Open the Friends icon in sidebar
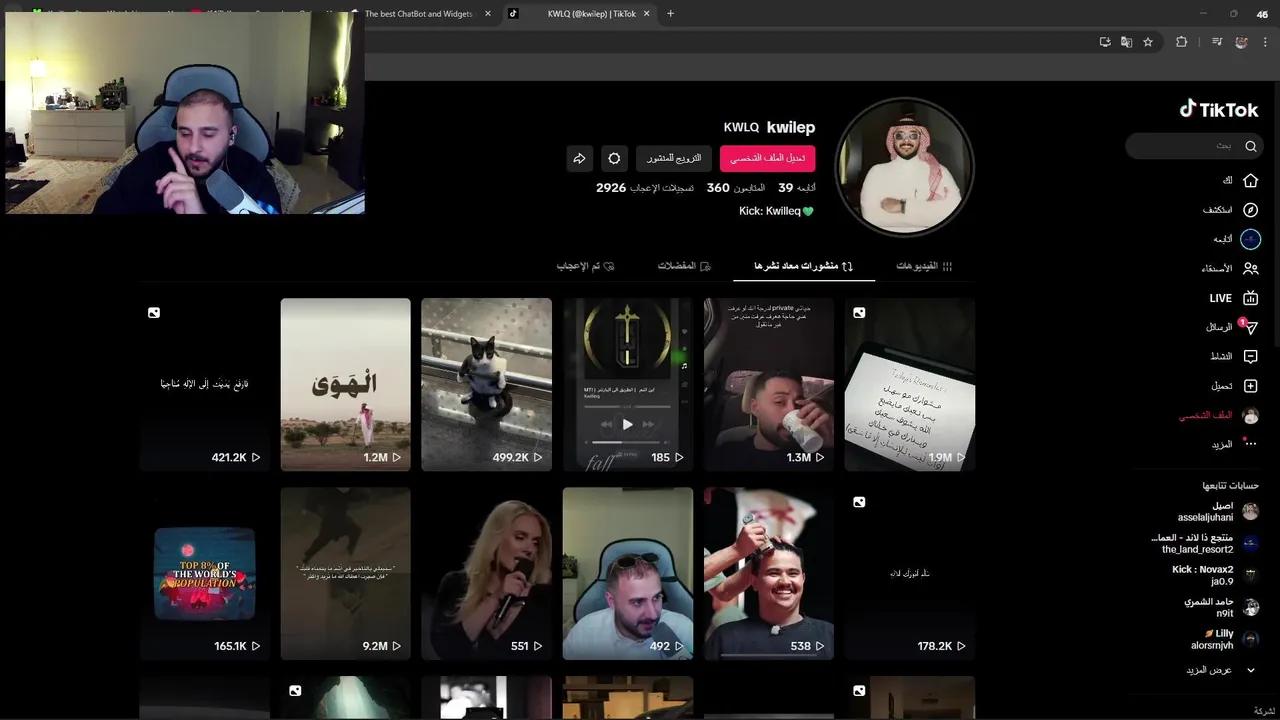This screenshot has height=720, width=1280. pos(1250,268)
